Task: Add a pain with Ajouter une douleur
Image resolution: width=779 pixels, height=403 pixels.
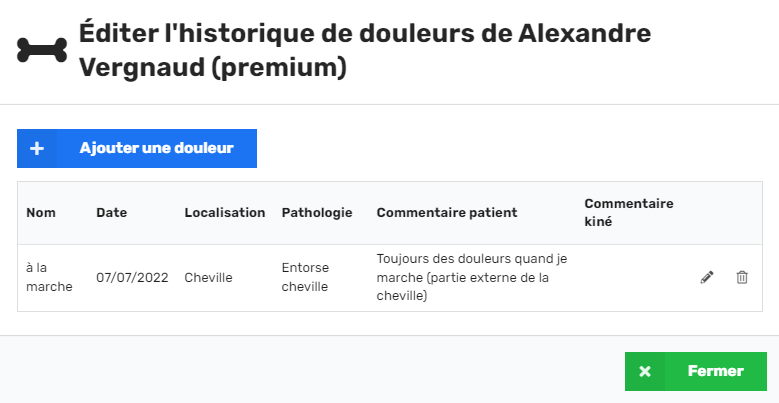Action: (137, 148)
